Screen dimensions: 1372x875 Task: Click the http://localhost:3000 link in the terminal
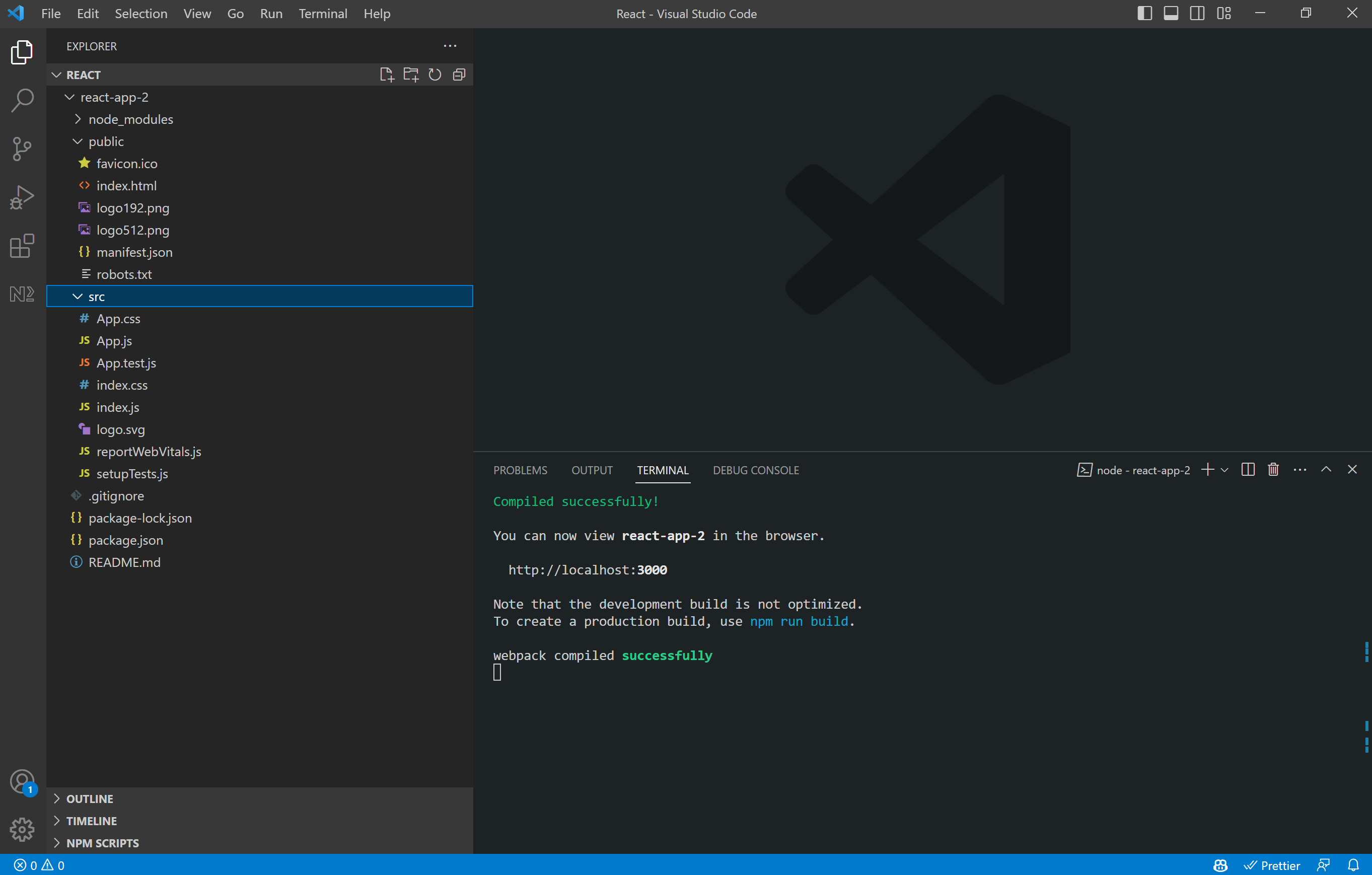coord(588,570)
